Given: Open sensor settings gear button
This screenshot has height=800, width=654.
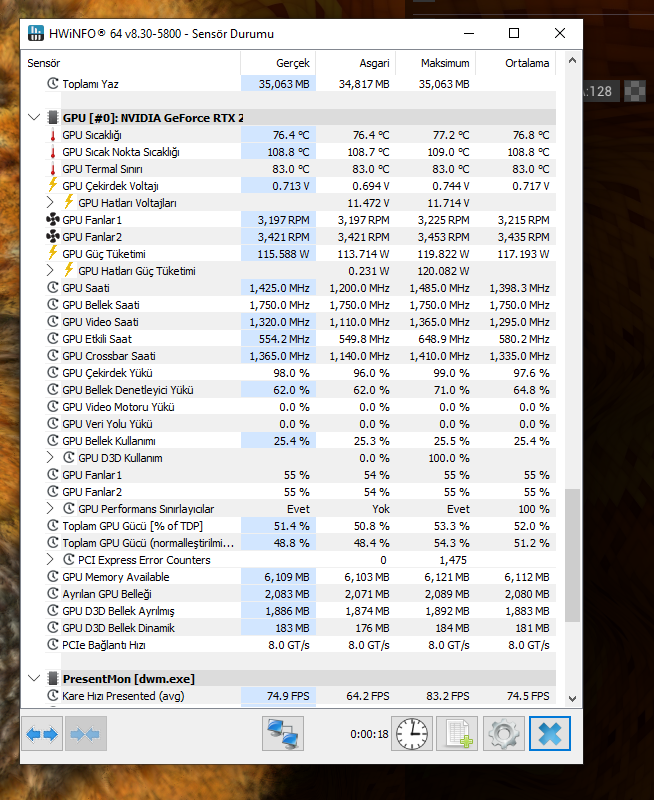Looking at the screenshot, I should (x=504, y=734).
